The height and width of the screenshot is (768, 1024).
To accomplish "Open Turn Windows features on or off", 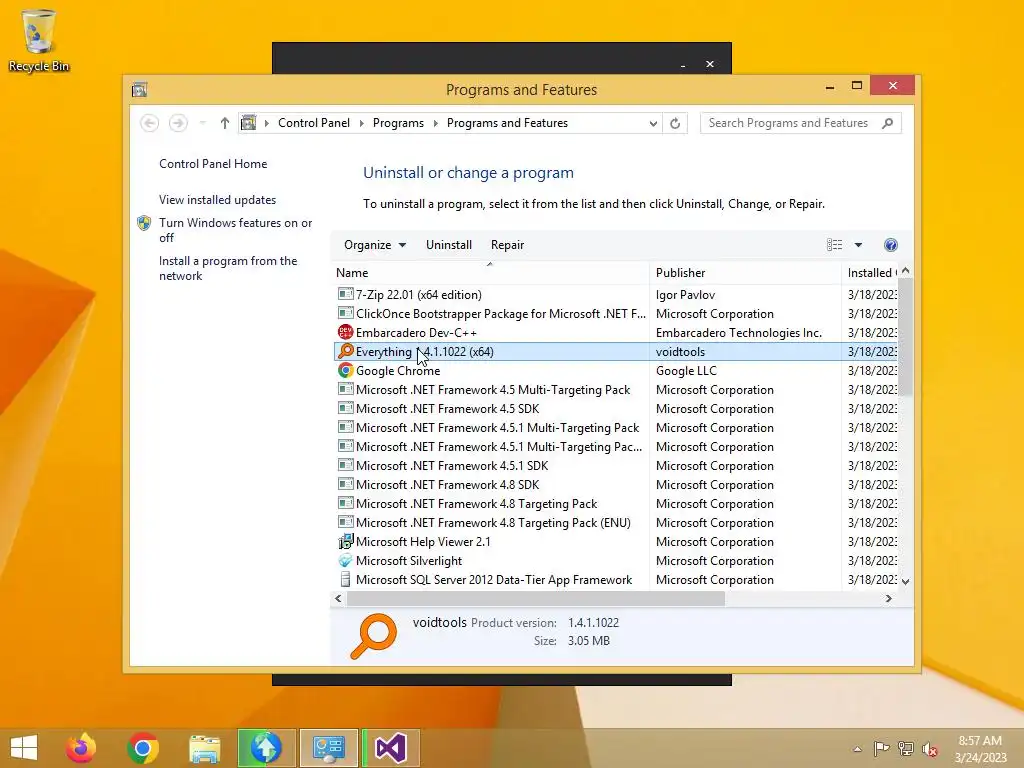I will 235,230.
